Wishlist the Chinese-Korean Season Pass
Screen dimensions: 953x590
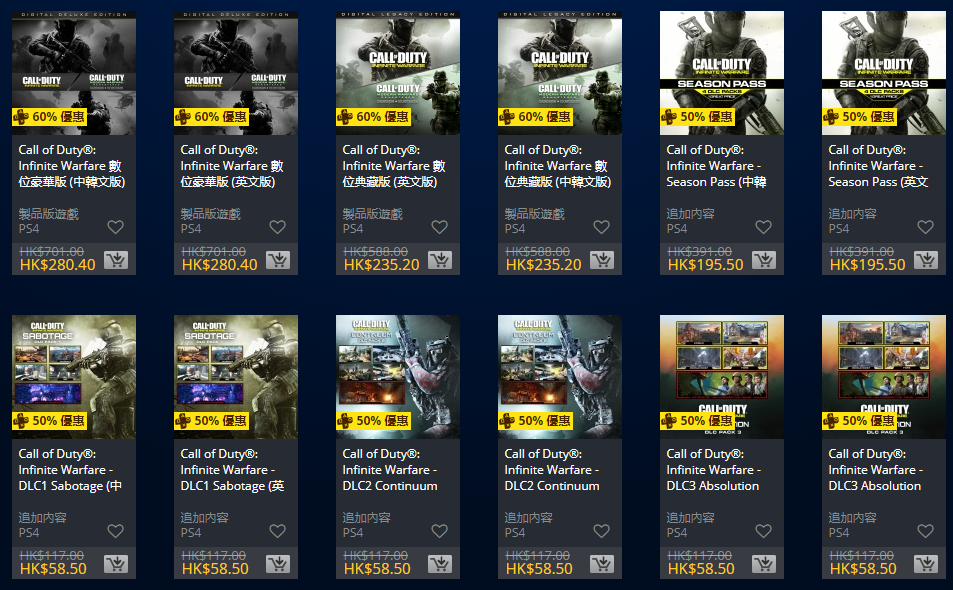tap(763, 227)
